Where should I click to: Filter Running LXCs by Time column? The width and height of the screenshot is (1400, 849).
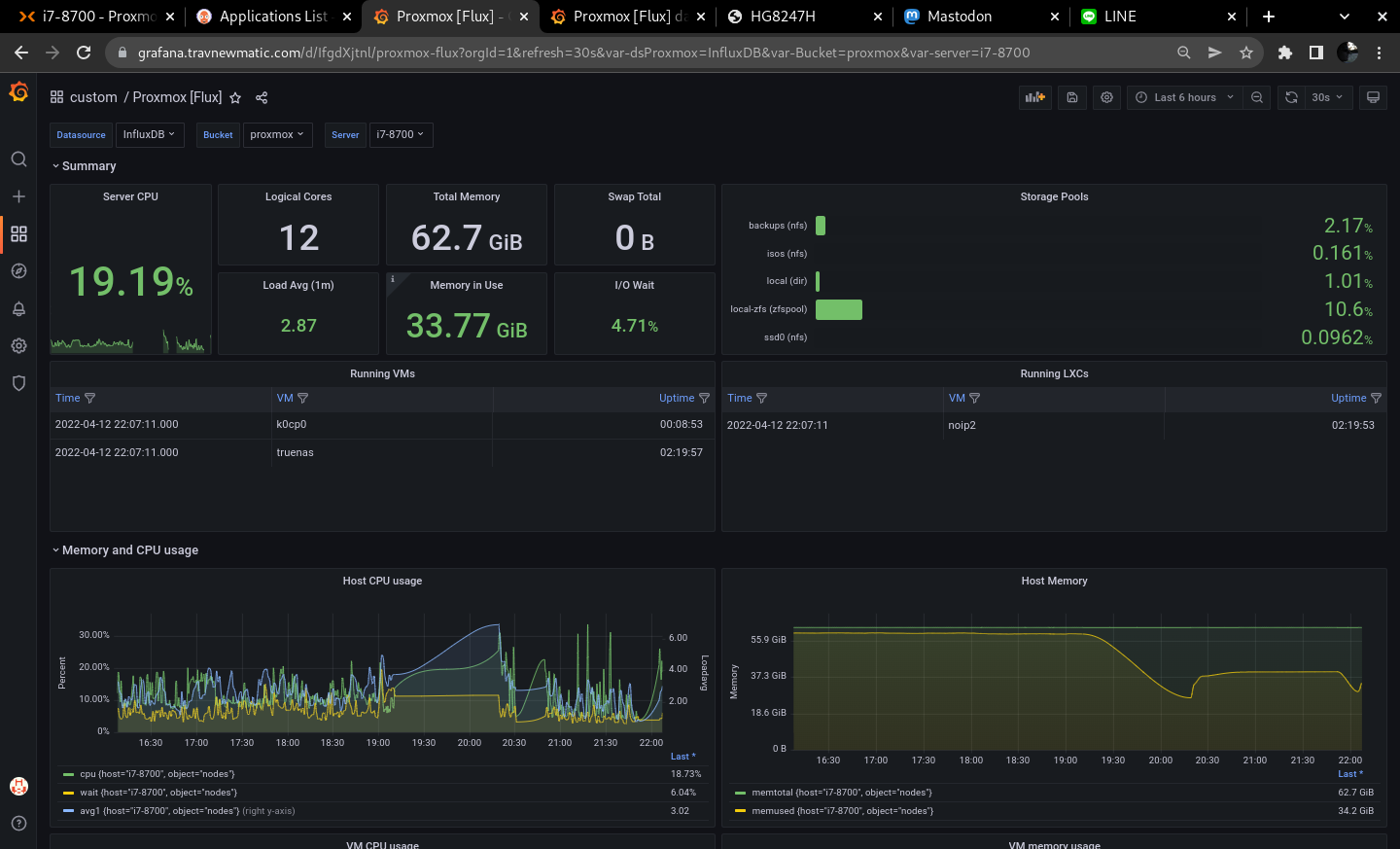[762, 399]
